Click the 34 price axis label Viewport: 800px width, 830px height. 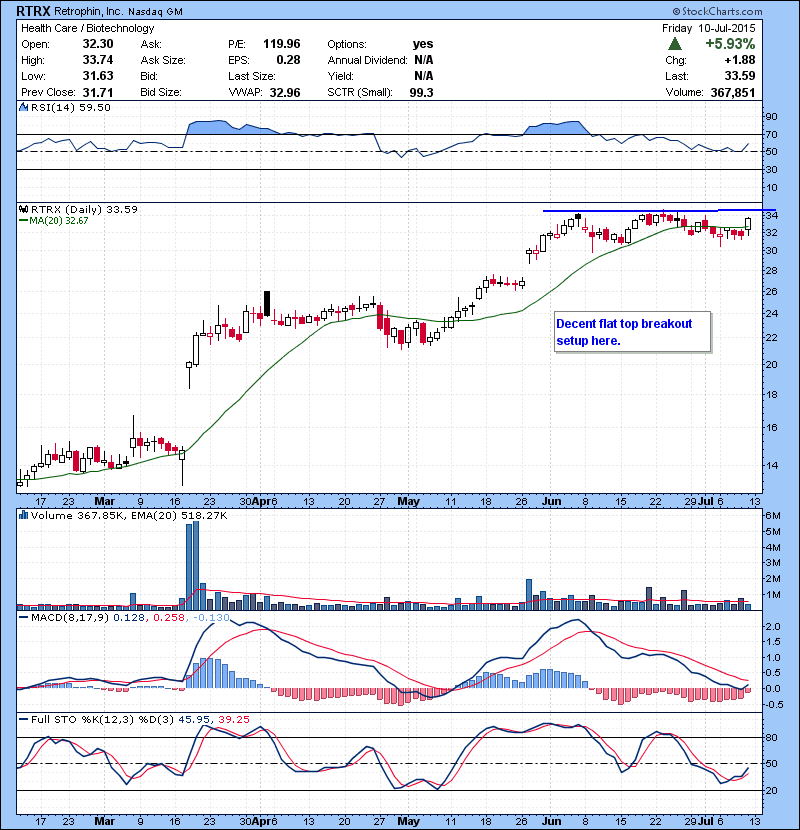(771, 215)
